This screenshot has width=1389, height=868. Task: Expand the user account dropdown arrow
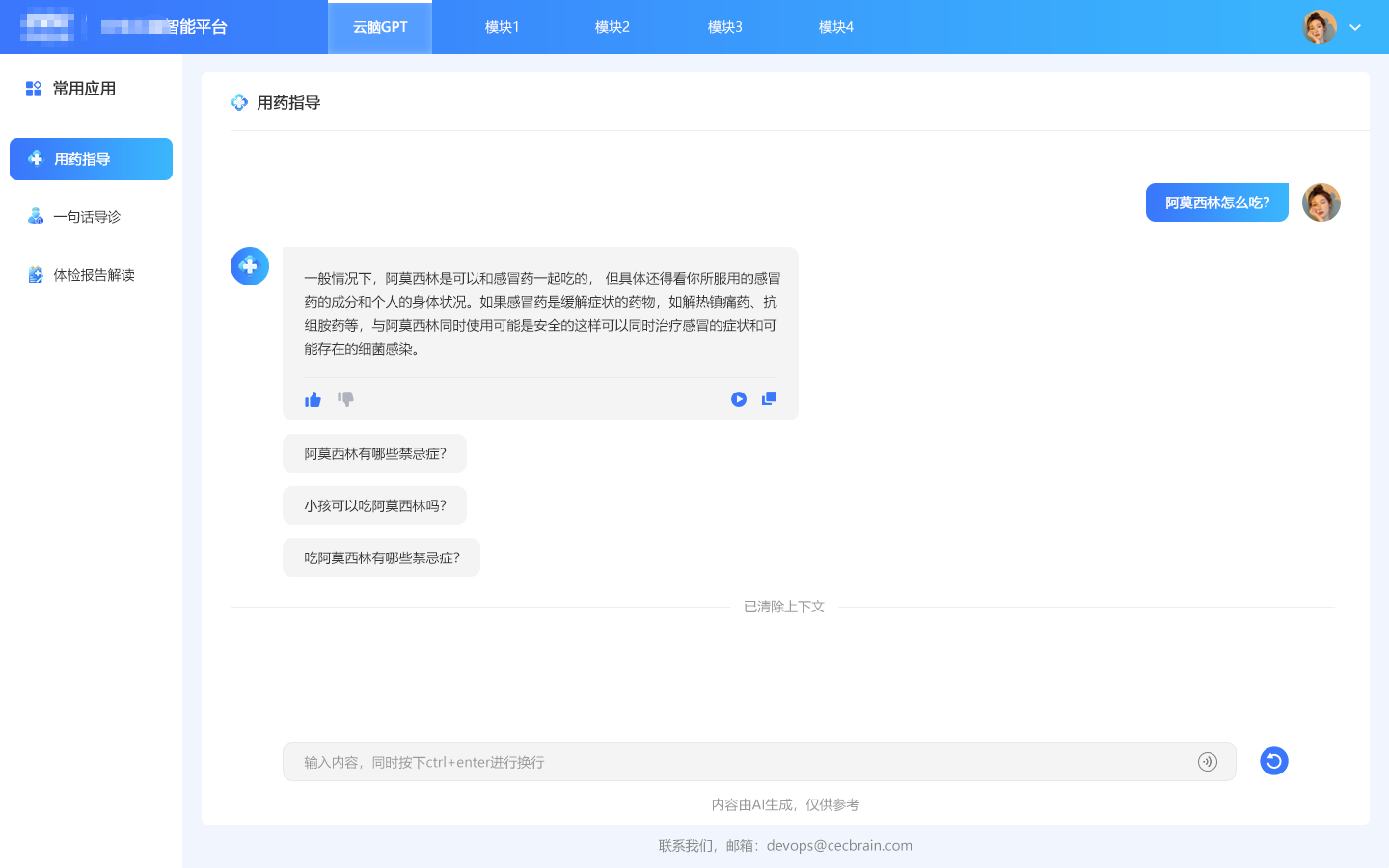1355,28
